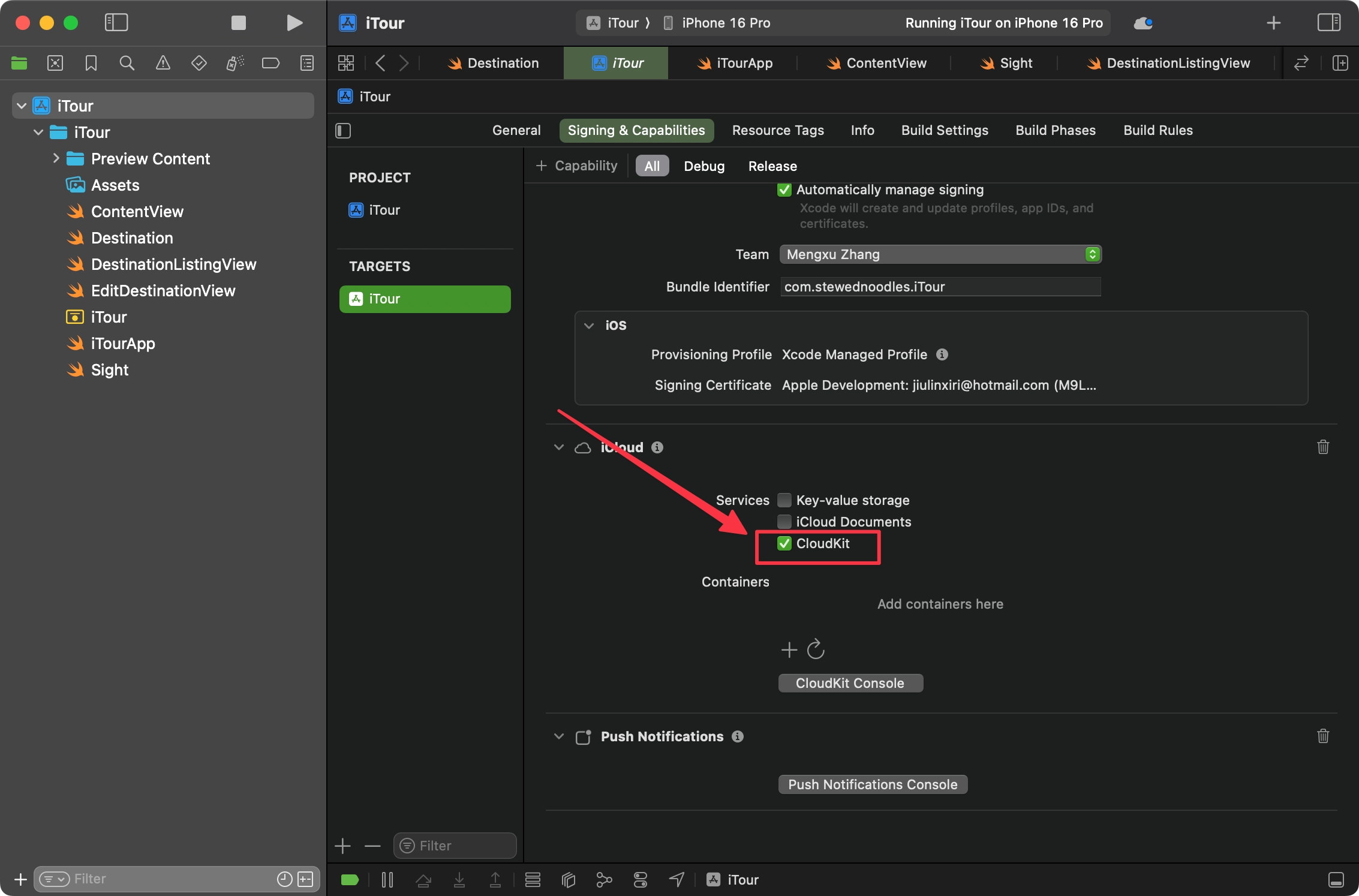Open the Find navigator magnifier icon
The width and height of the screenshot is (1359, 896).
click(x=127, y=63)
